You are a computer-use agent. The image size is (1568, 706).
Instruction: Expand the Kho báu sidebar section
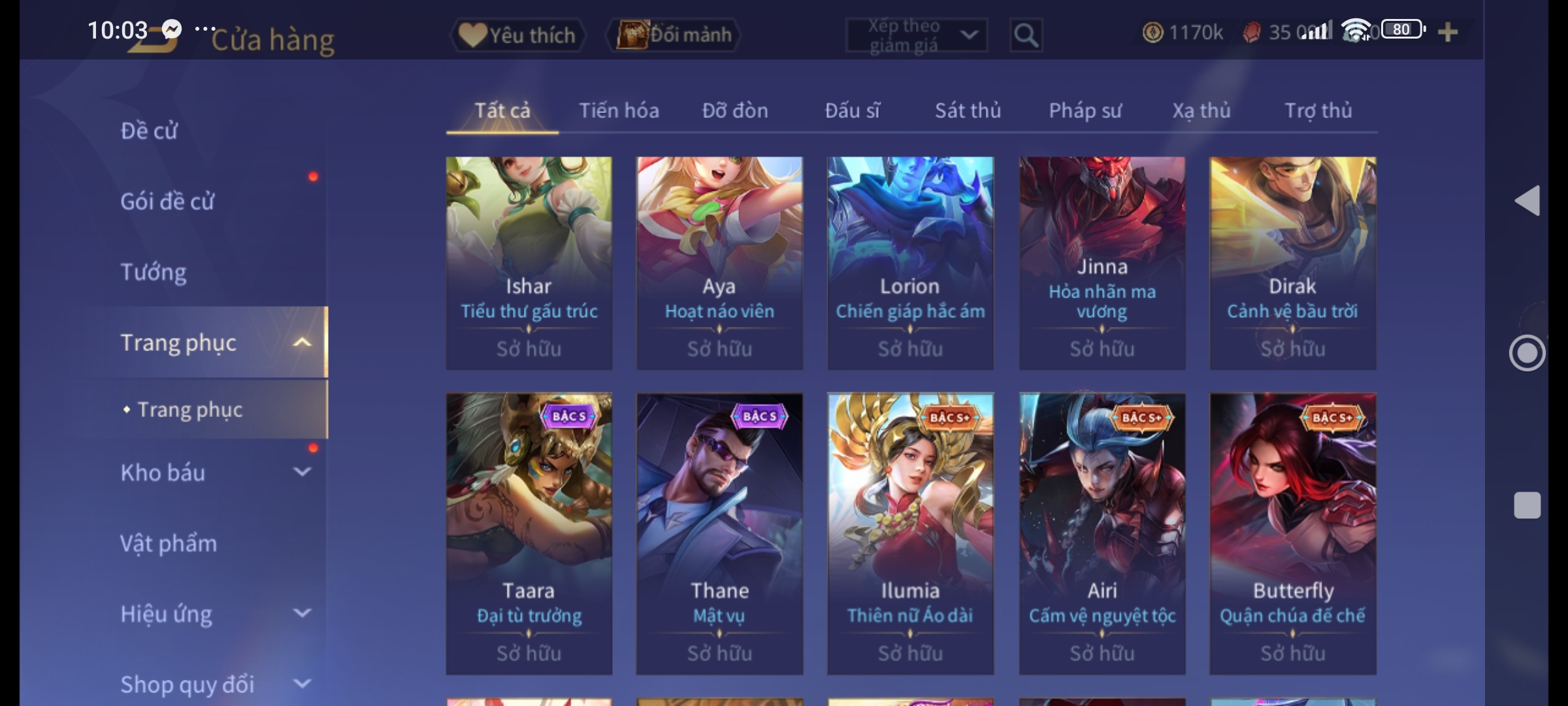(302, 472)
